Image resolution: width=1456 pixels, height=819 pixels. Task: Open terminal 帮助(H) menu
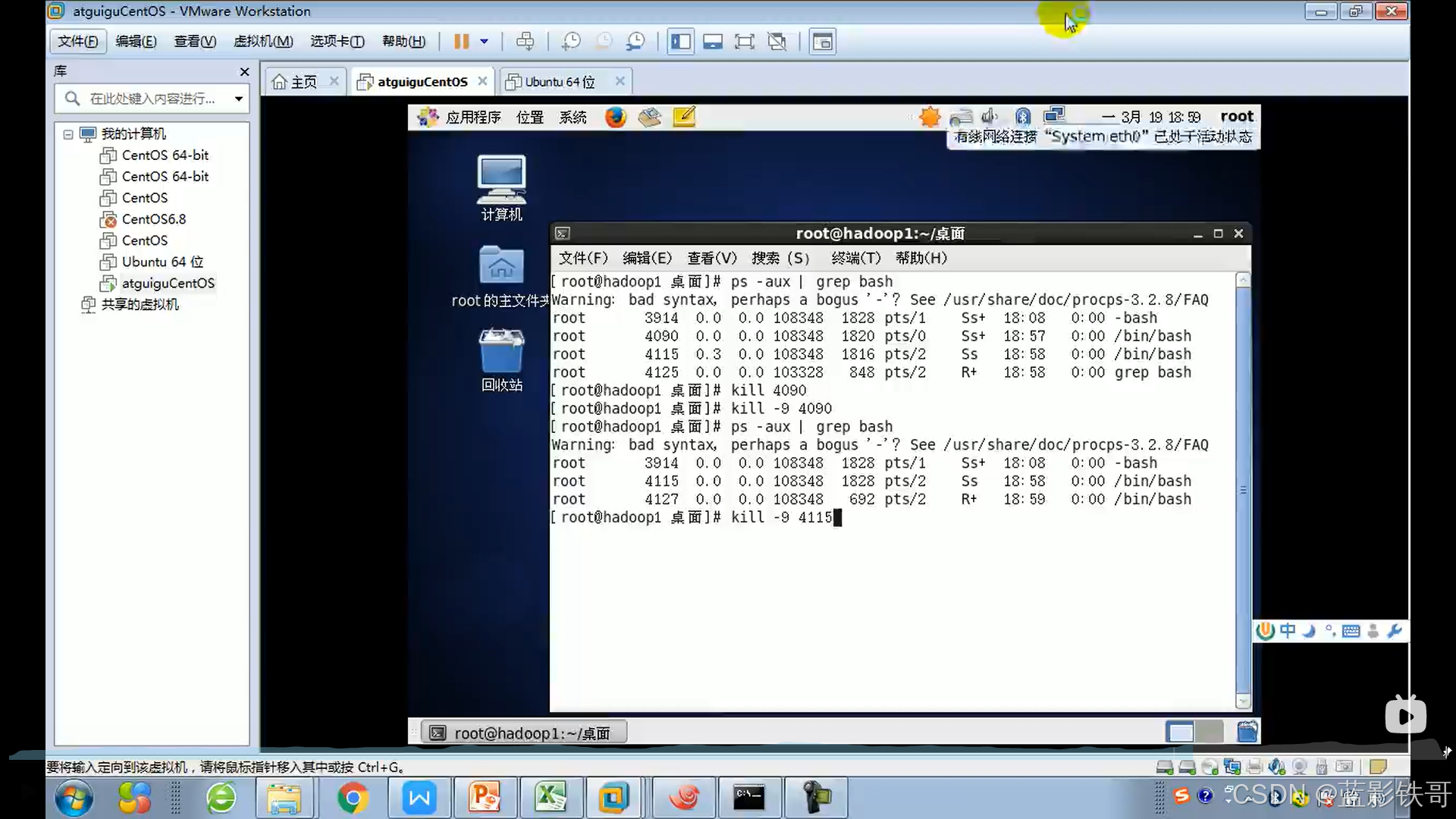click(x=921, y=258)
